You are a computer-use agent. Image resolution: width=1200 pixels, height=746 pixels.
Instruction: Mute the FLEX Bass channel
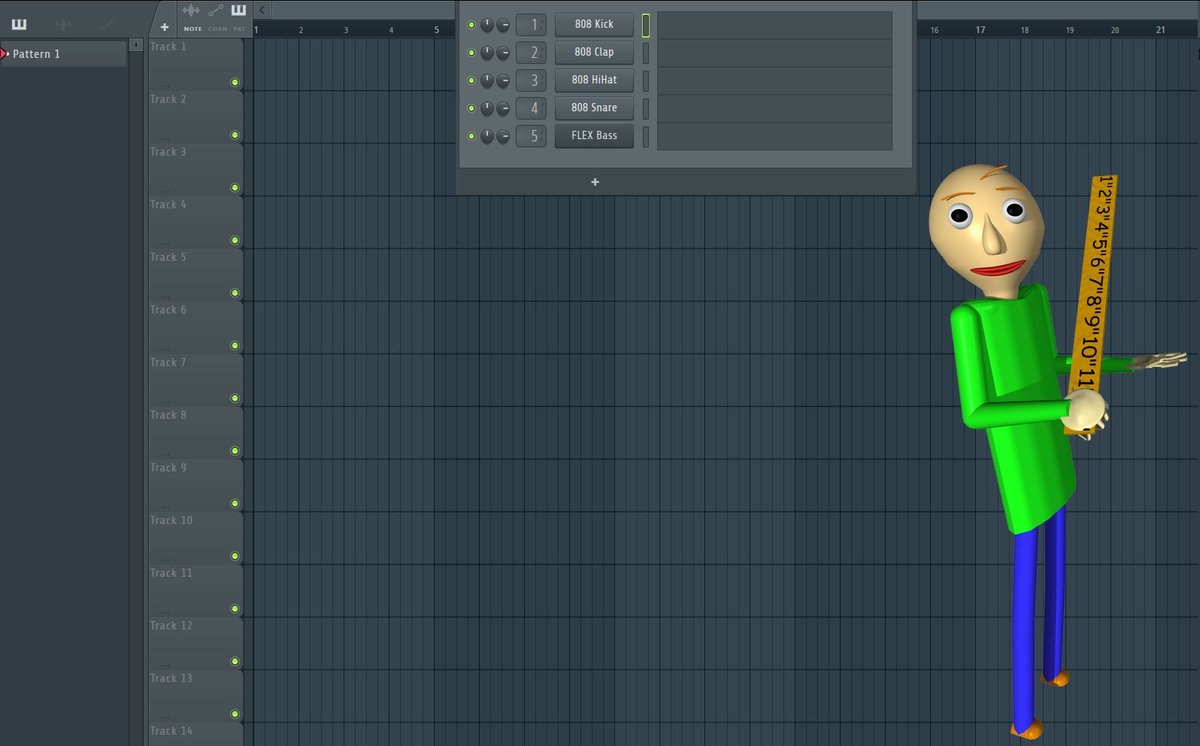[x=471, y=136]
